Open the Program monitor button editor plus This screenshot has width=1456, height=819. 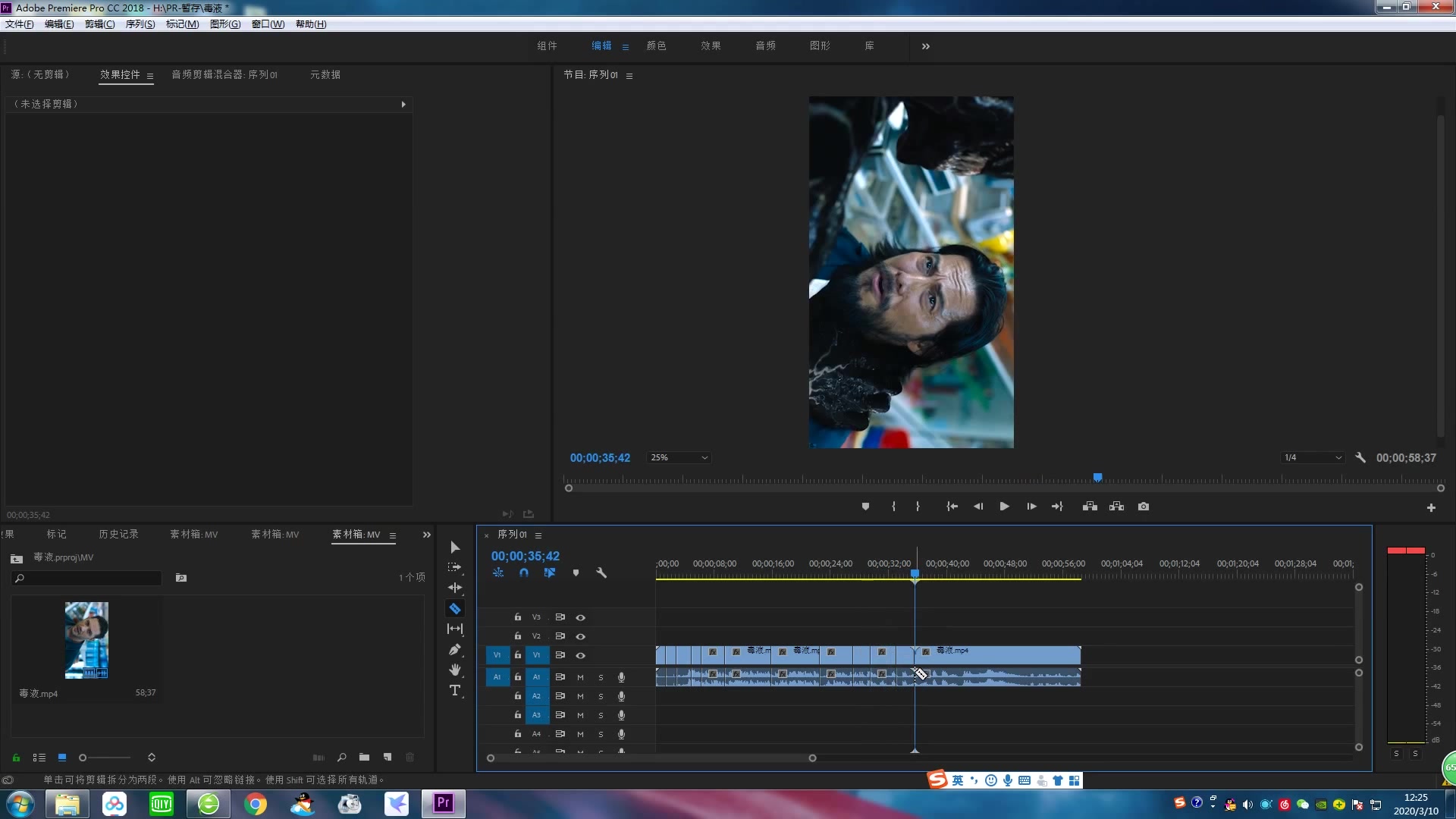pos(1431,508)
